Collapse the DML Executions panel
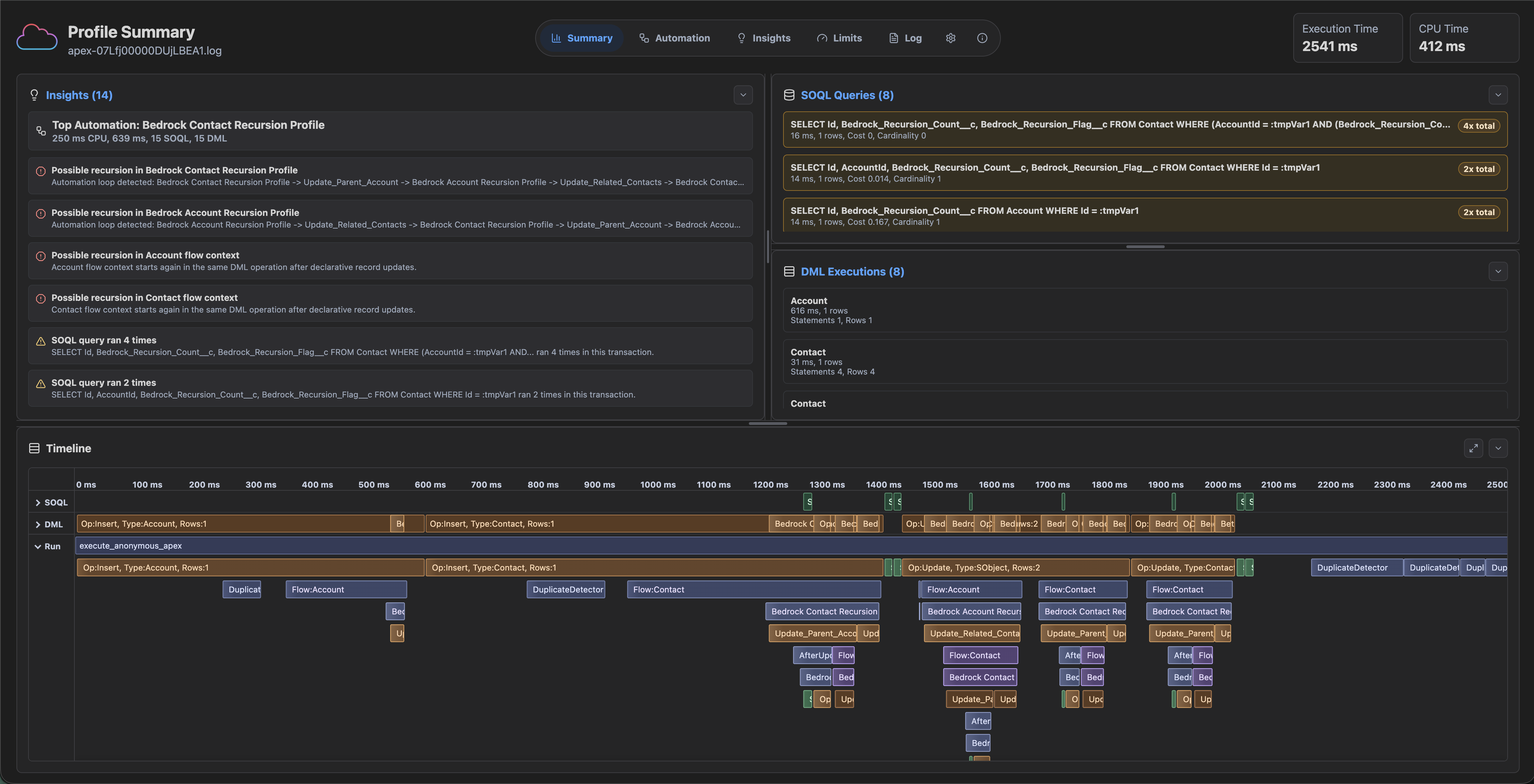 1498,271
